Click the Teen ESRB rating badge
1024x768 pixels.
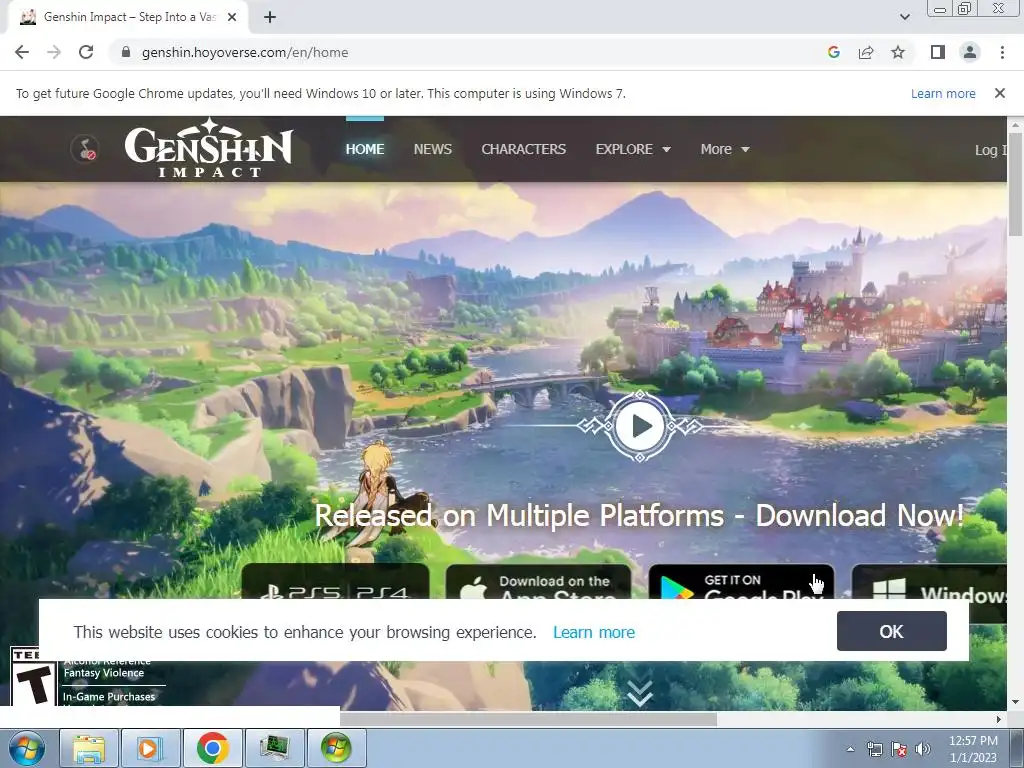pos(33,677)
